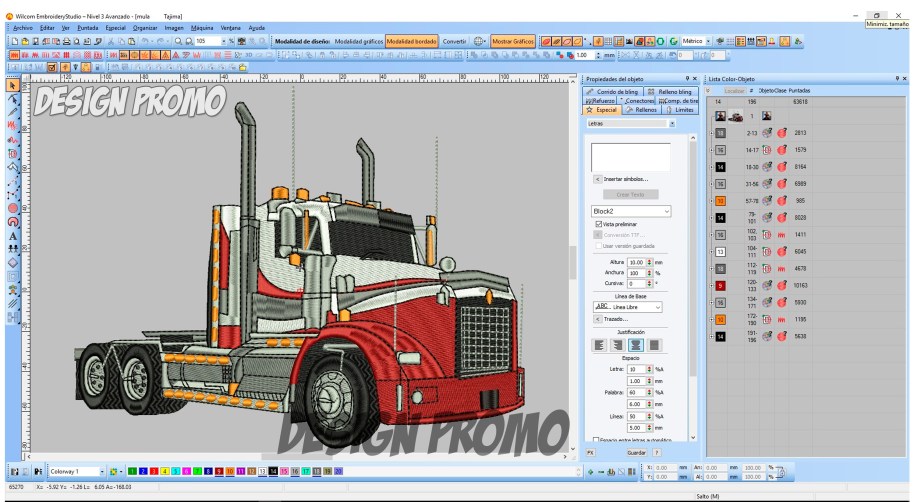Select left justification icon

(599, 345)
